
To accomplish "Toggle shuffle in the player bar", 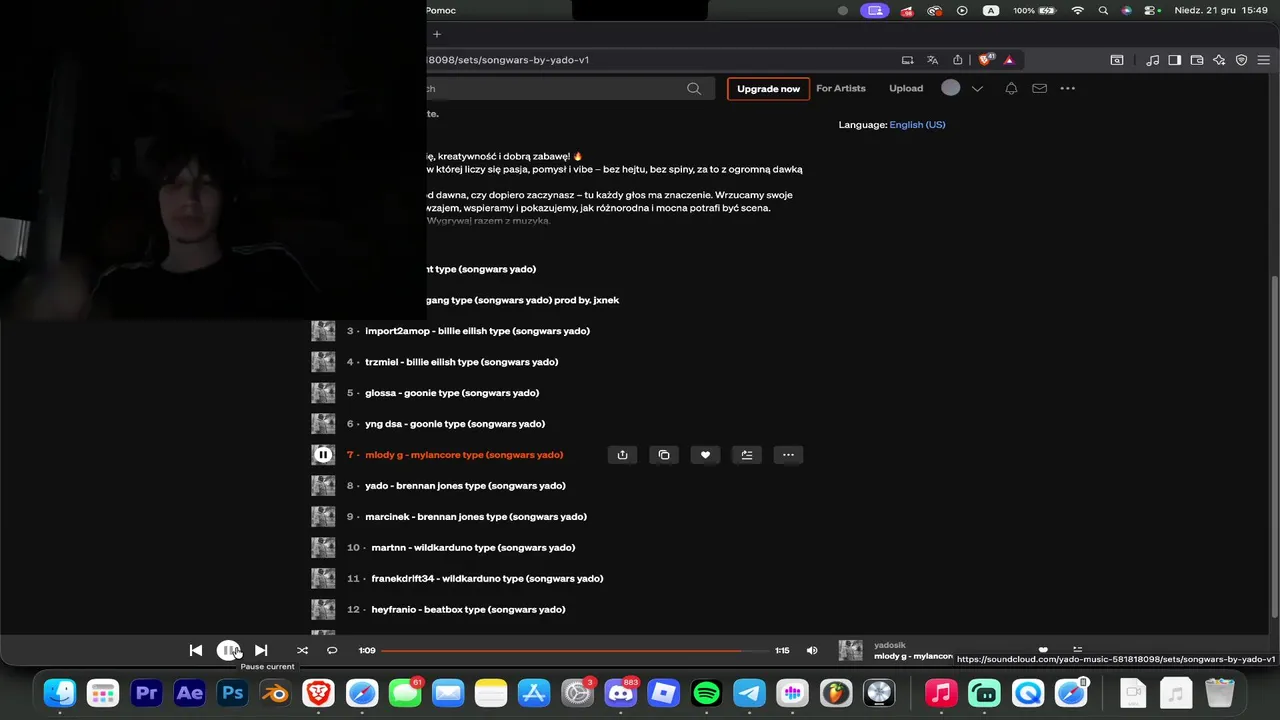I will (x=302, y=650).
